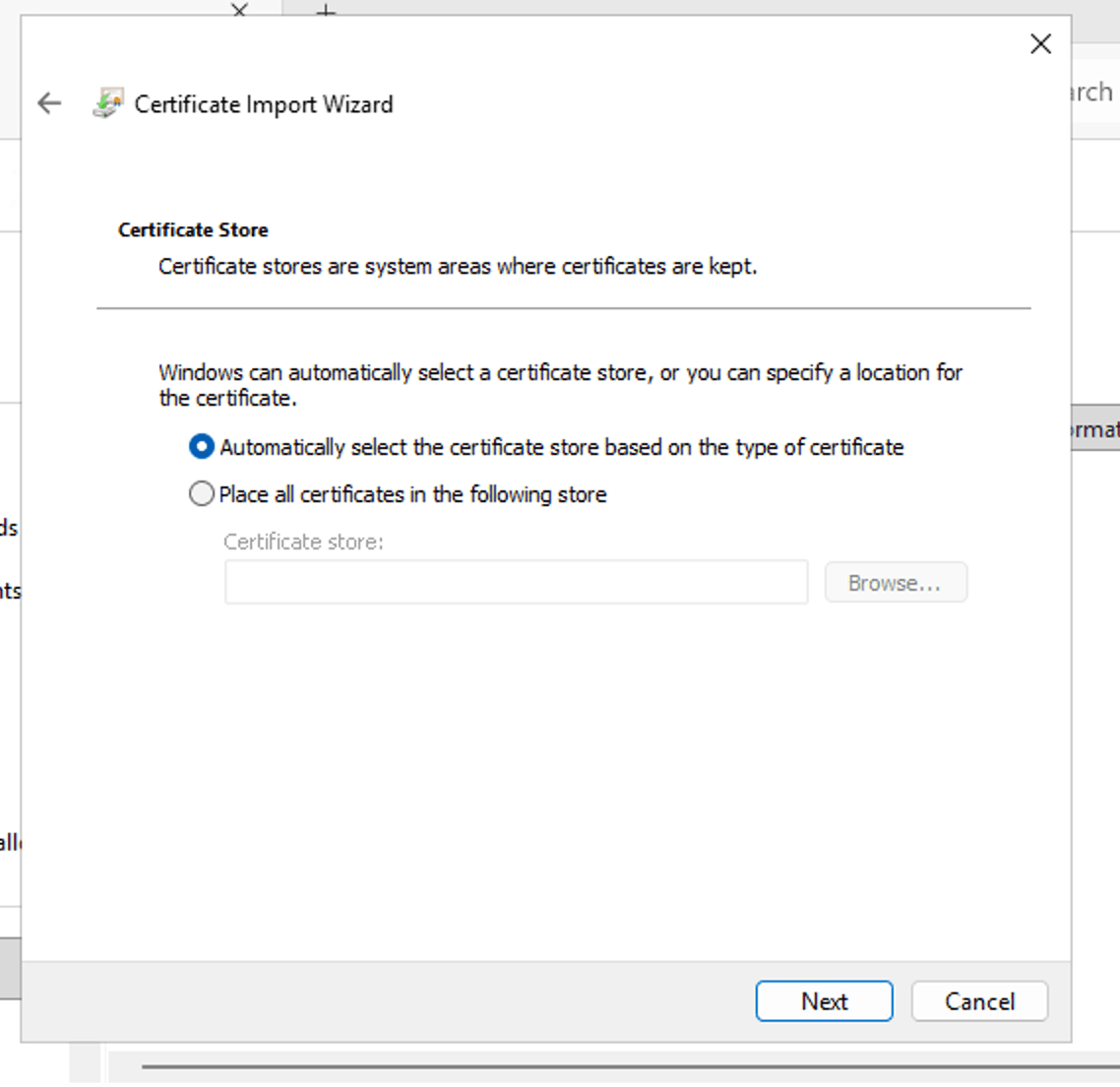This screenshot has width=1120, height=1087.
Task: Cancel the certificate import
Action: pyautogui.click(x=979, y=1001)
